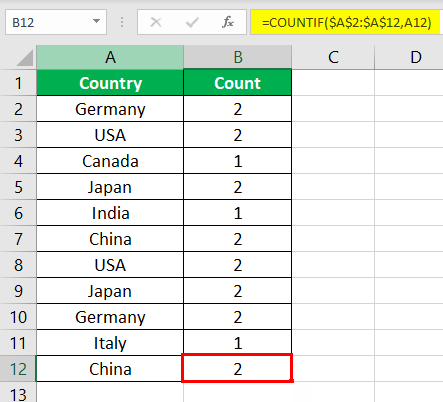The width and height of the screenshot is (443, 402).
Task: Click count value 1 beside Italy
Action: pyautogui.click(x=237, y=343)
